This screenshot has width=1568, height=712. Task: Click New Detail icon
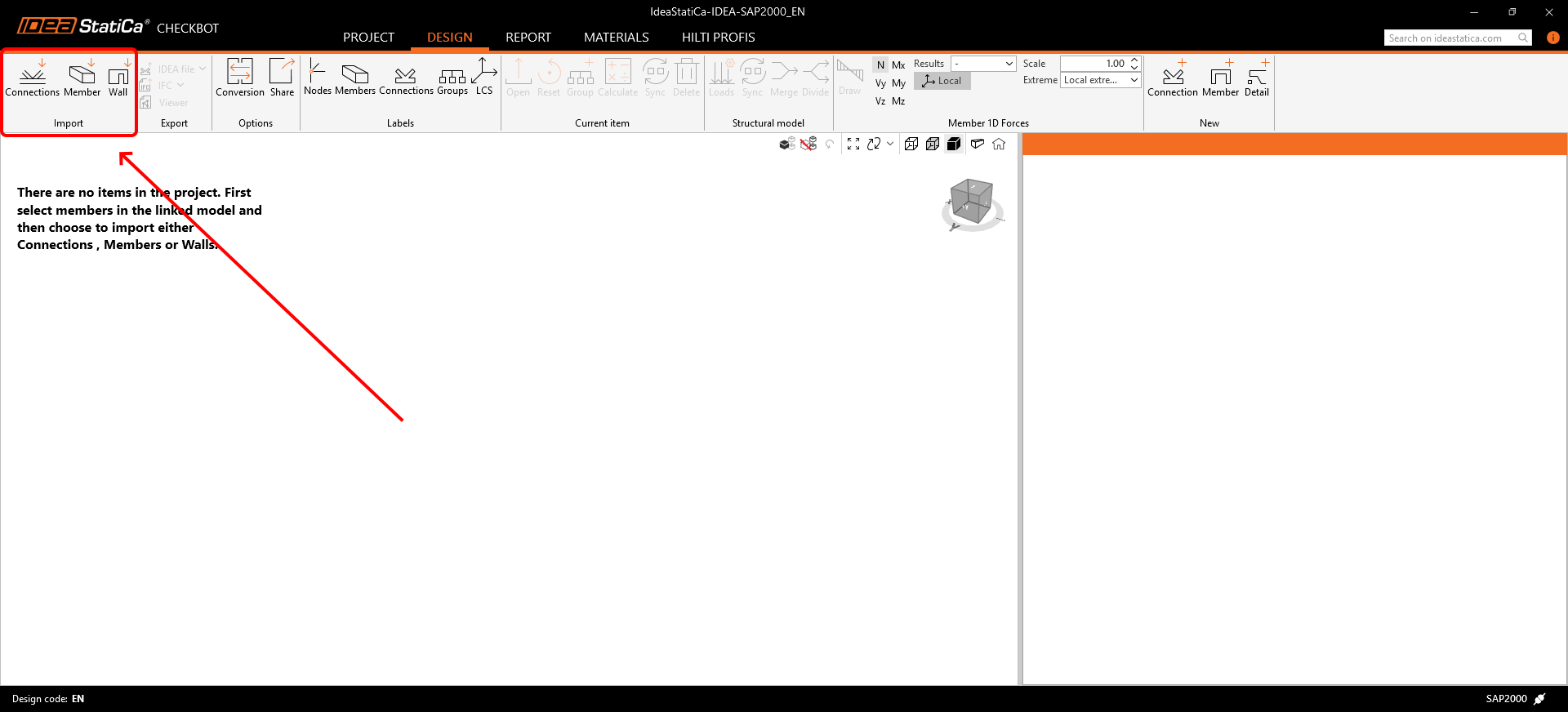[1257, 78]
